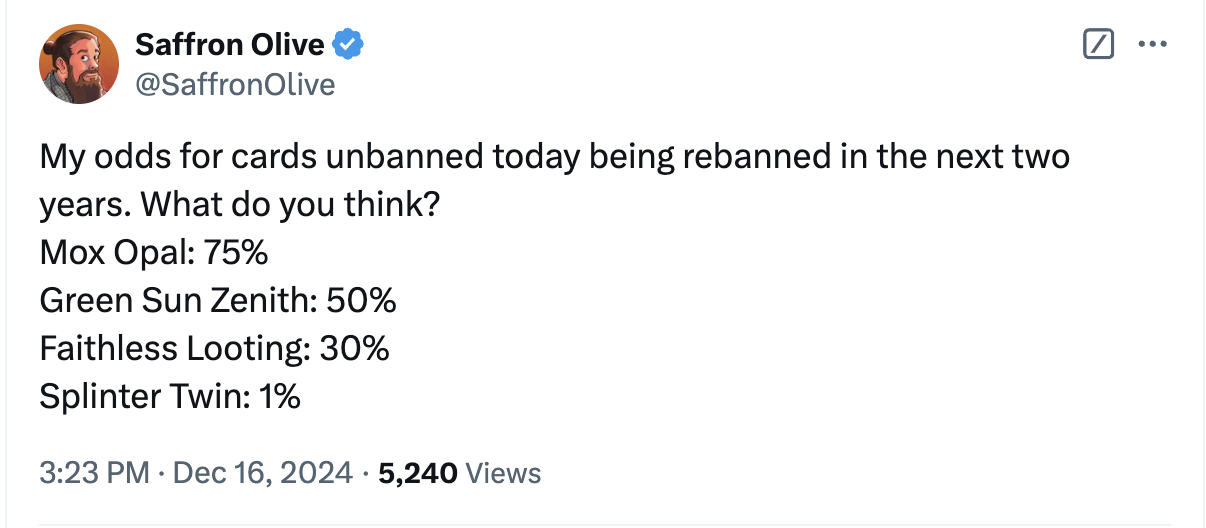Click the Views label
Viewport: 1206px width, 528px height.
click(x=504, y=472)
